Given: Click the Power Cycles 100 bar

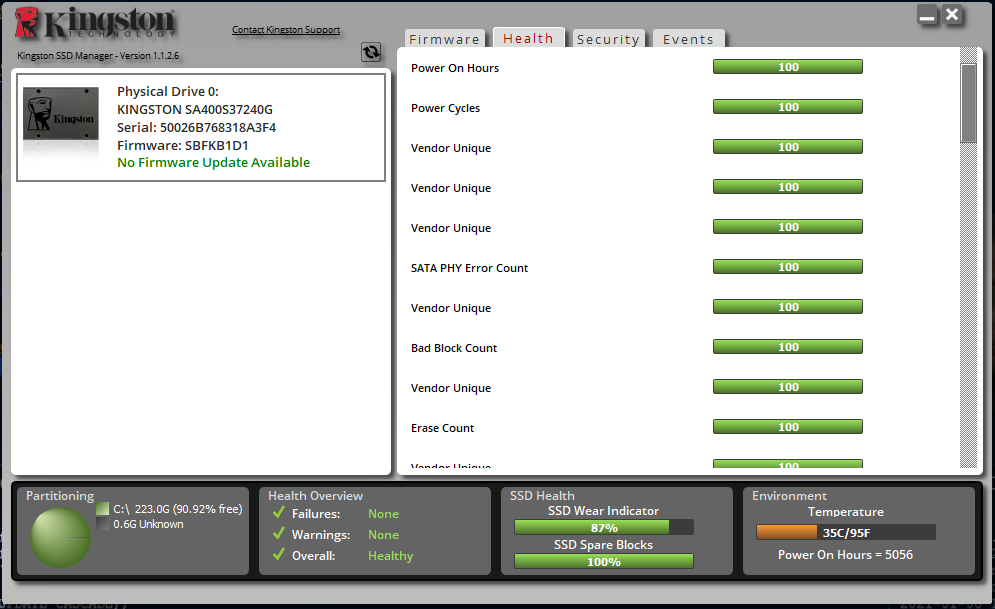Looking at the screenshot, I should click(787, 107).
